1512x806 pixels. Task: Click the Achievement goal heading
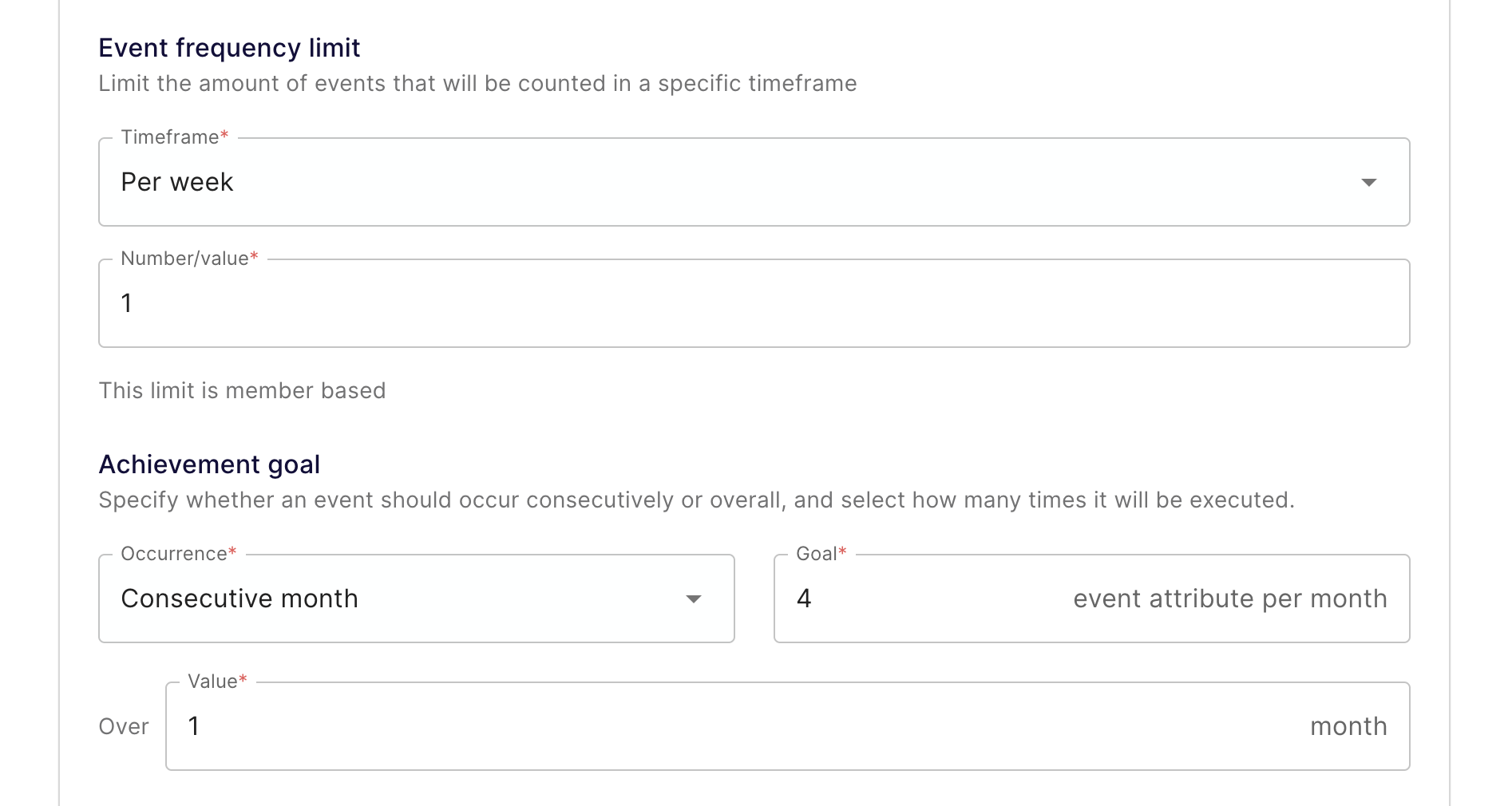209,464
